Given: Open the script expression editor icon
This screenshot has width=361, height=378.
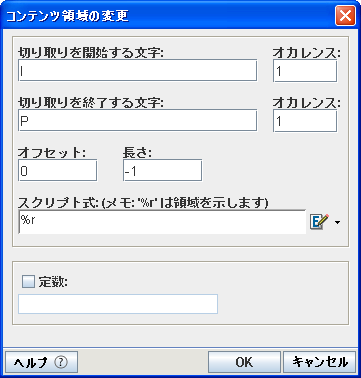Looking at the screenshot, I should [319, 222].
